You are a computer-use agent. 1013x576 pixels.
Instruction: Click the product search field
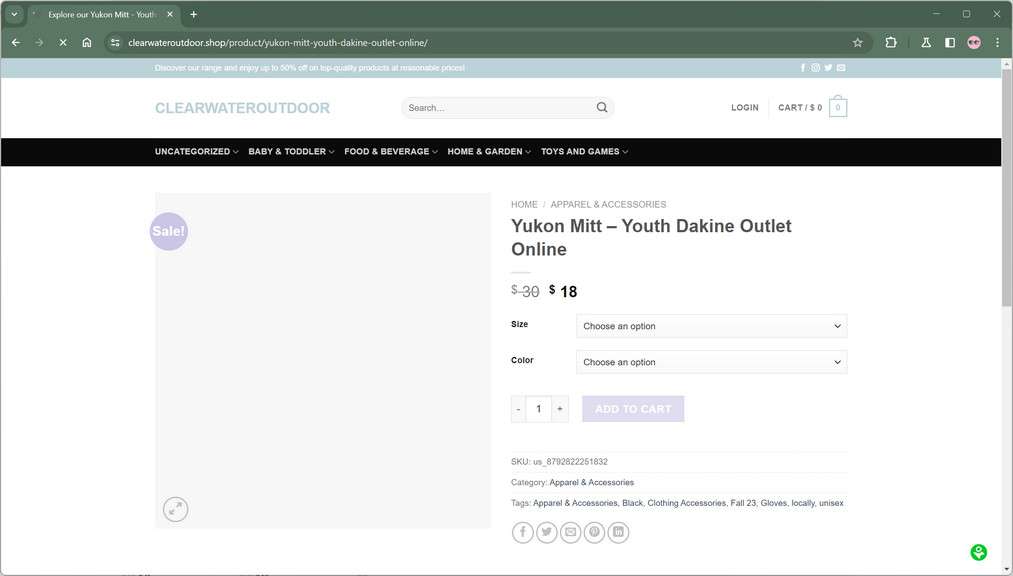coord(499,108)
